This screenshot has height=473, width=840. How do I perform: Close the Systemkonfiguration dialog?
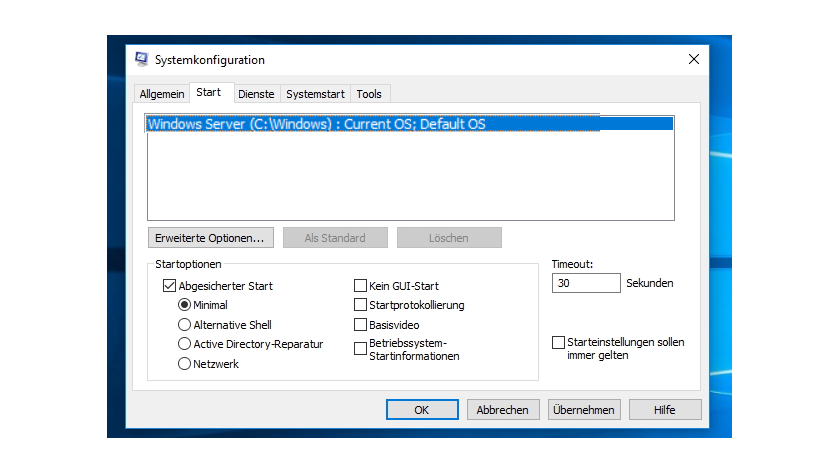(694, 59)
